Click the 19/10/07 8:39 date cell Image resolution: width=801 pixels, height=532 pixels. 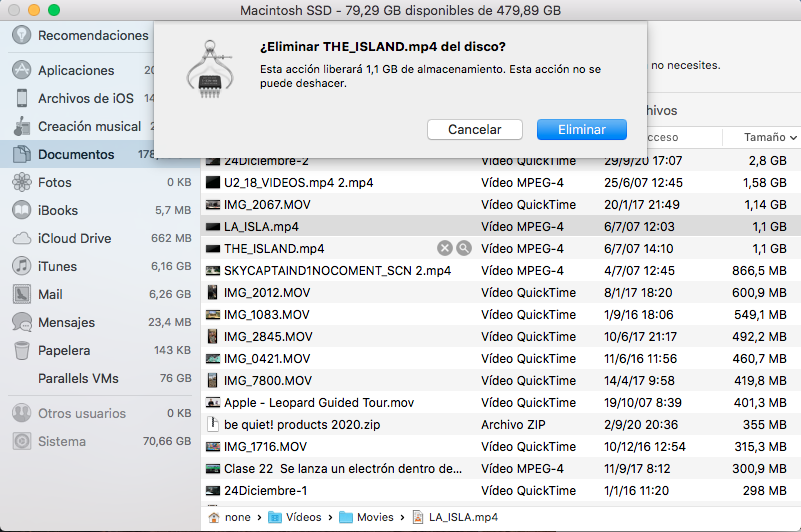coord(643,402)
